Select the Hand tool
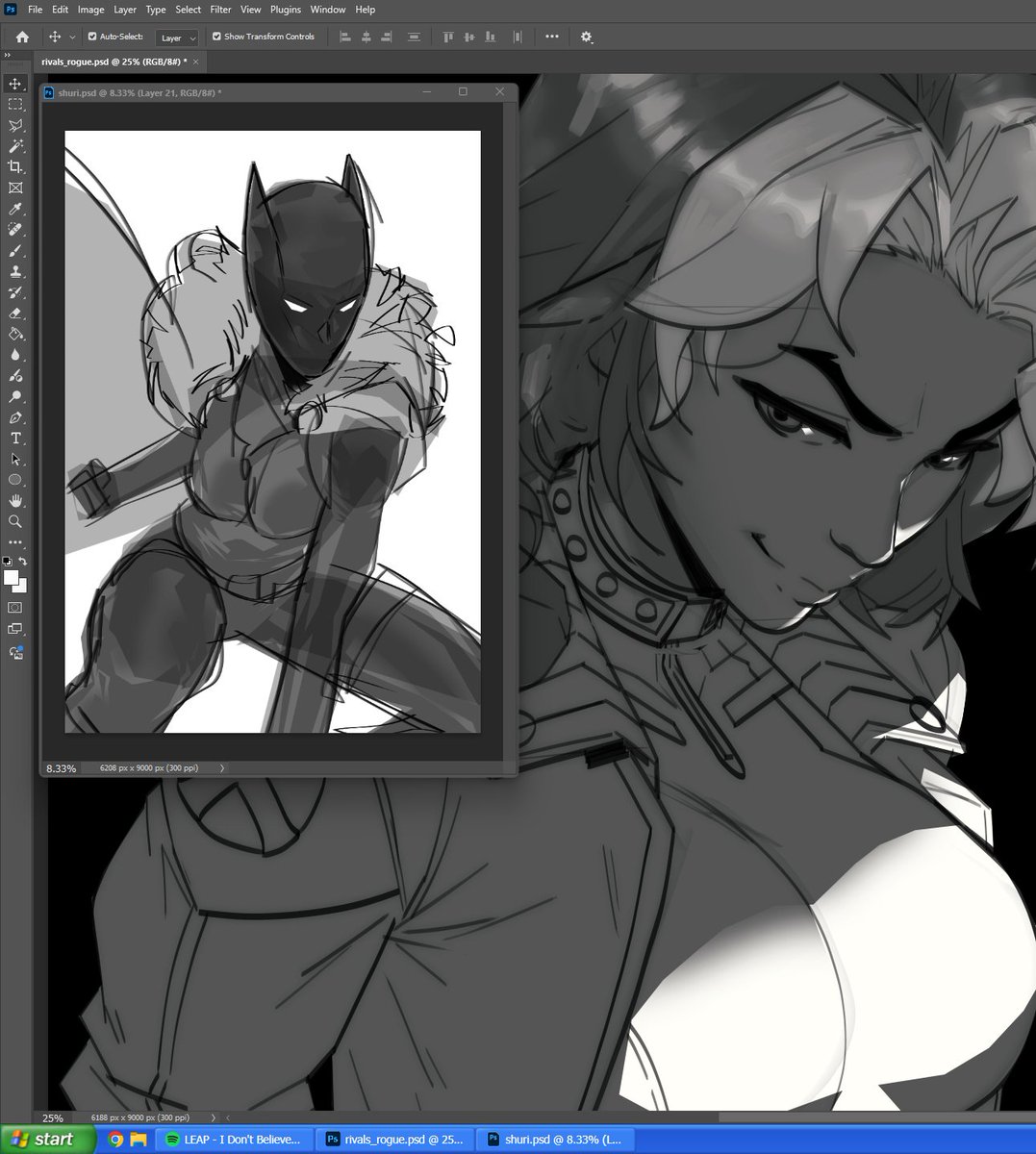The height and width of the screenshot is (1154, 1036). tap(15, 501)
